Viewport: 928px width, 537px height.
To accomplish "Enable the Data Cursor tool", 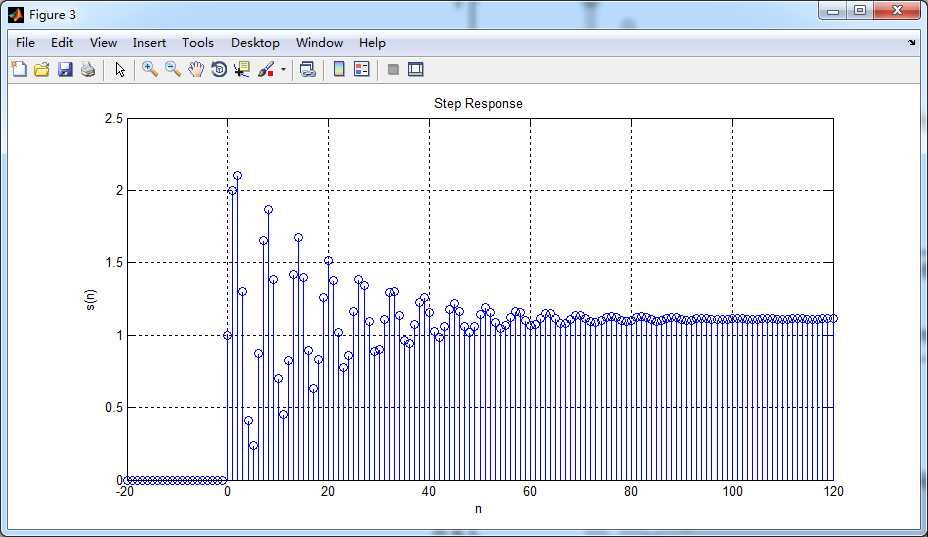I will point(241,69).
